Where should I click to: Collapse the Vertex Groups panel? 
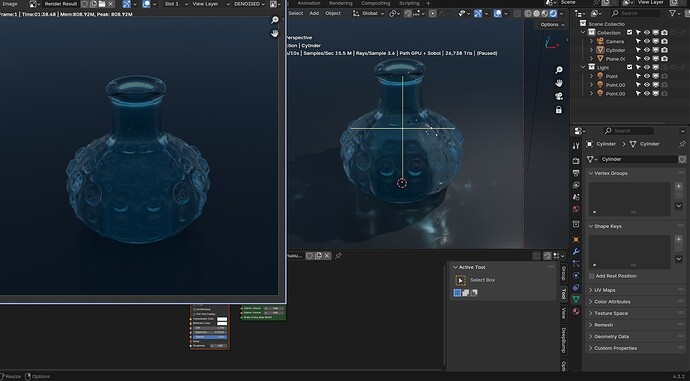pos(591,173)
